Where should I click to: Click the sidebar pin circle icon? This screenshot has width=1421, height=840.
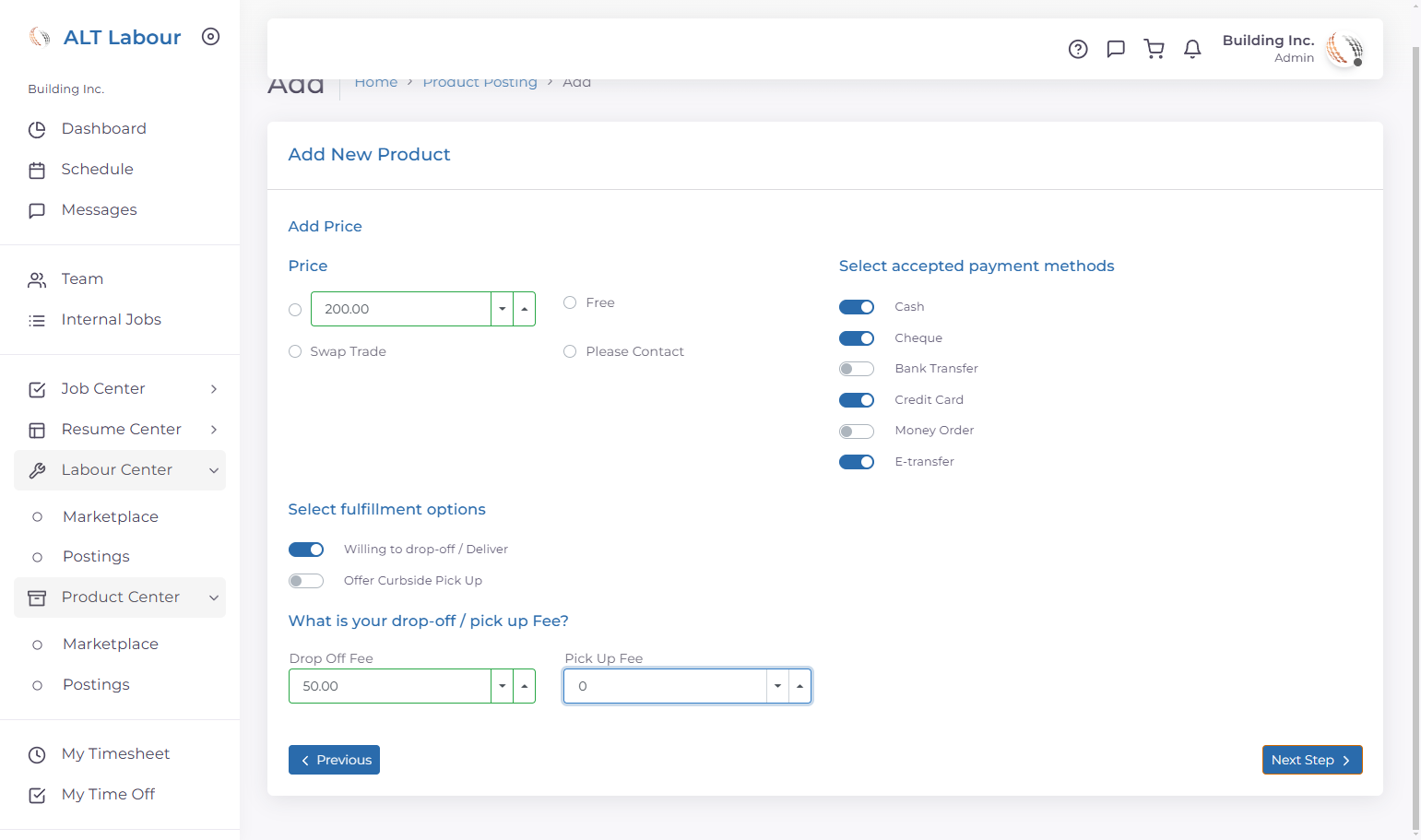[211, 37]
